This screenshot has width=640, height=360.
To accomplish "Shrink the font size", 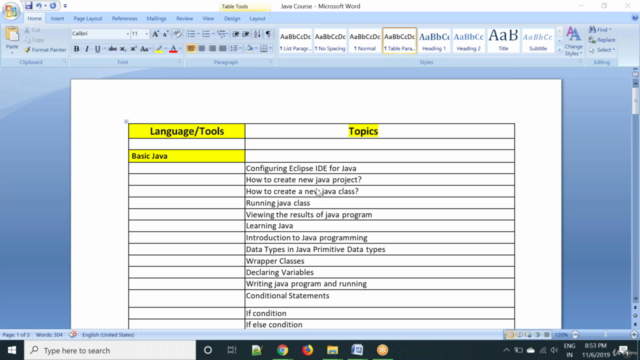I will tap(165, 34).
